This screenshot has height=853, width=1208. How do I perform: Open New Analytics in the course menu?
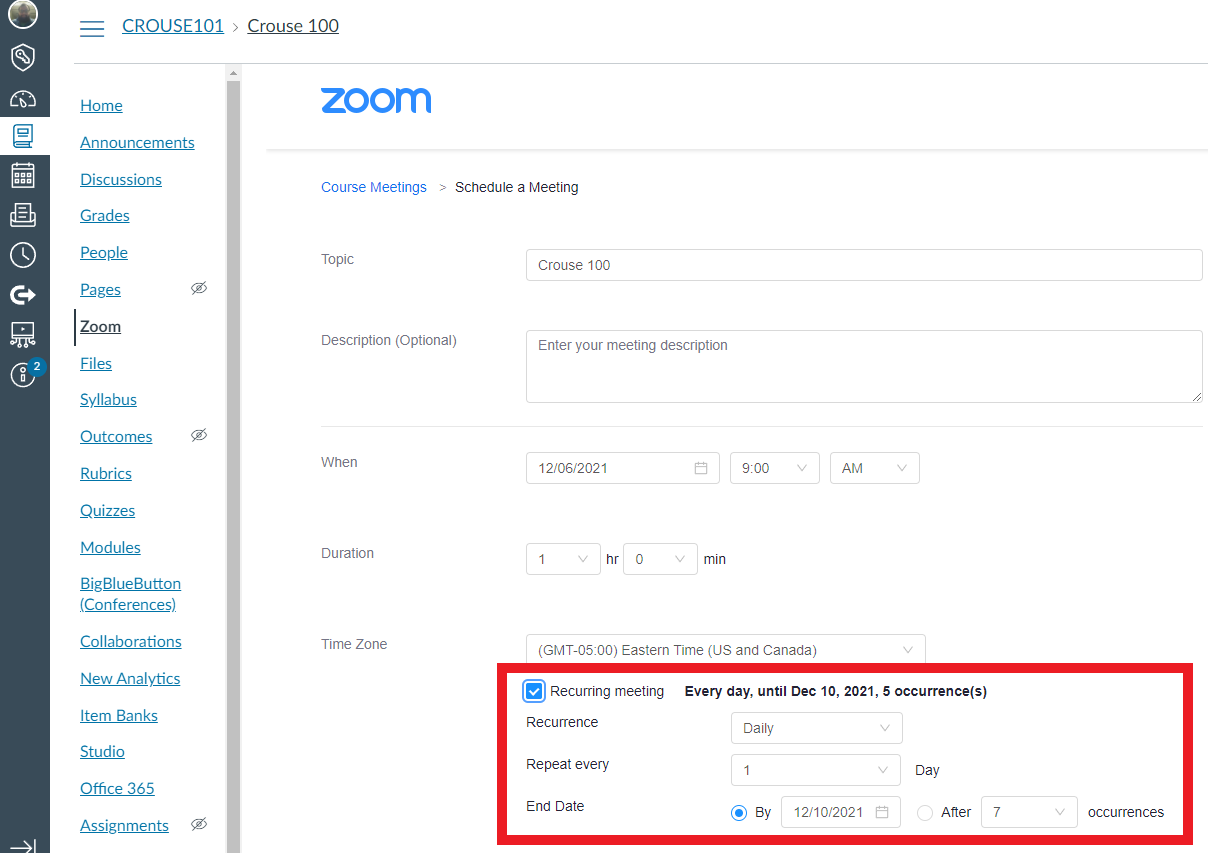(x=130, y=678)
